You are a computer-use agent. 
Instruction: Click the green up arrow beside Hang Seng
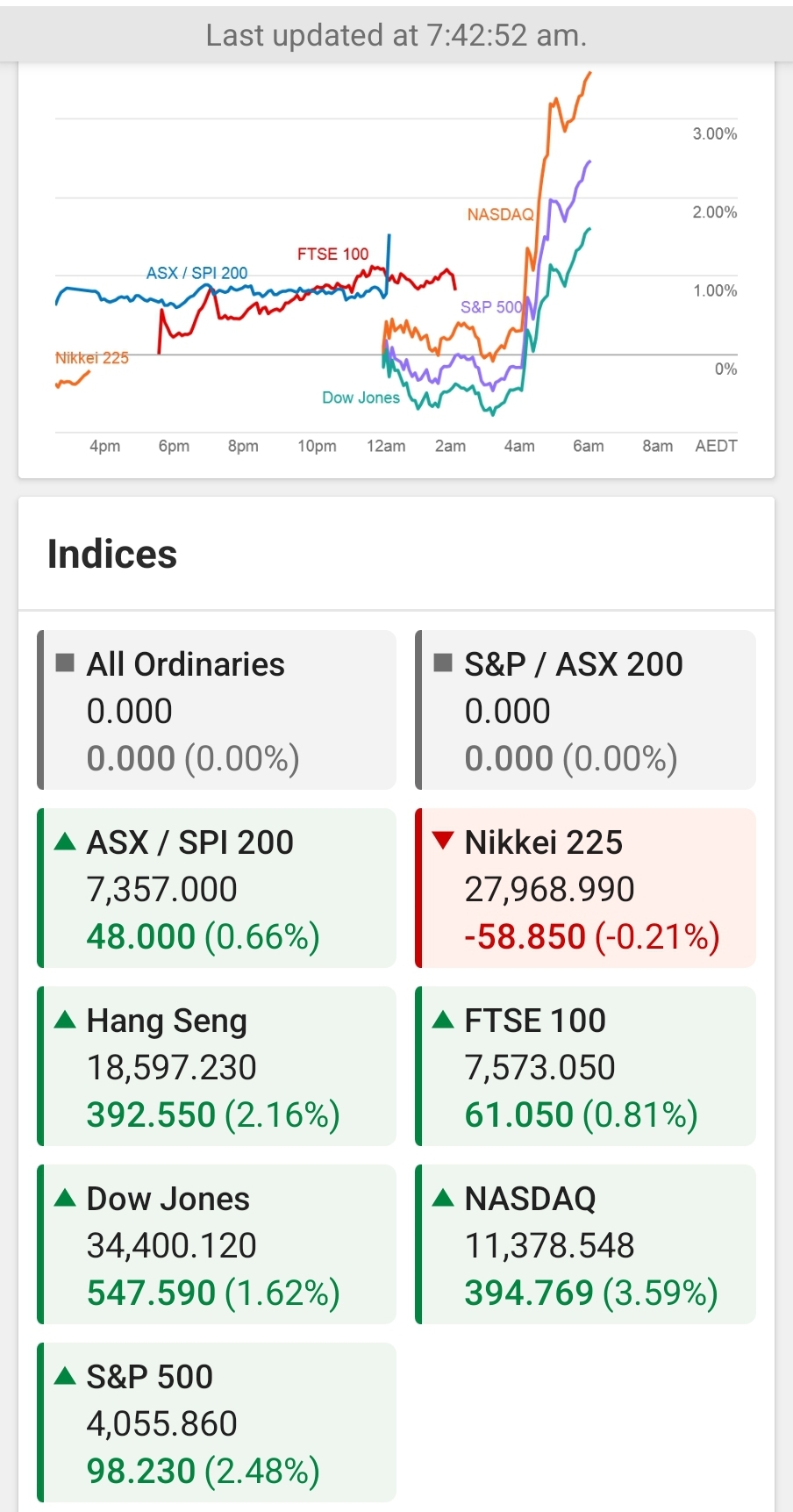click(65, 1020)
